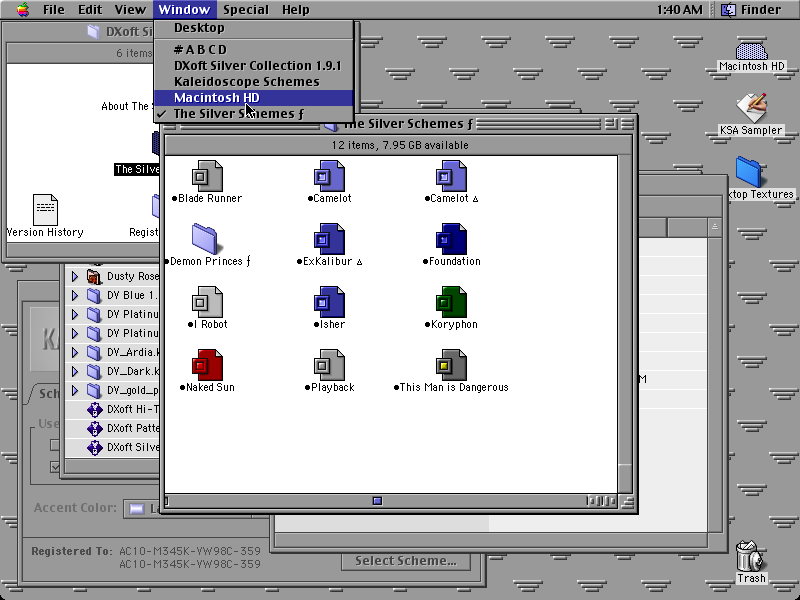This screenshot has height=600, width=800.
Task: Select the green Koryphon scheme icon
Action: (x=451, y=302)
